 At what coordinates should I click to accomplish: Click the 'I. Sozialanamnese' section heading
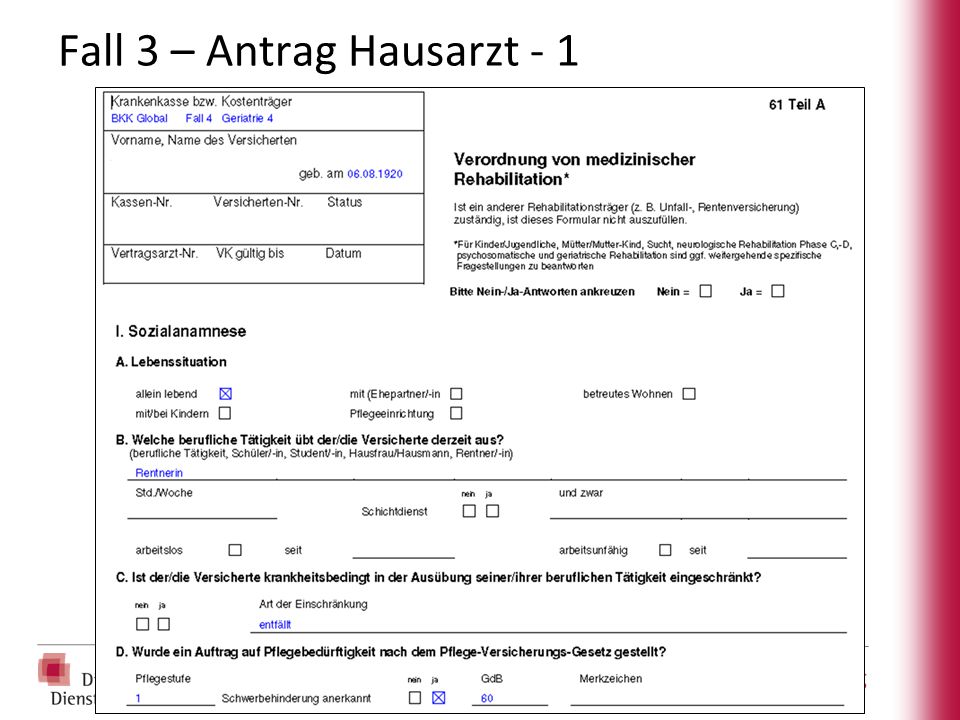pyautogui.click(x=181, y=331)
